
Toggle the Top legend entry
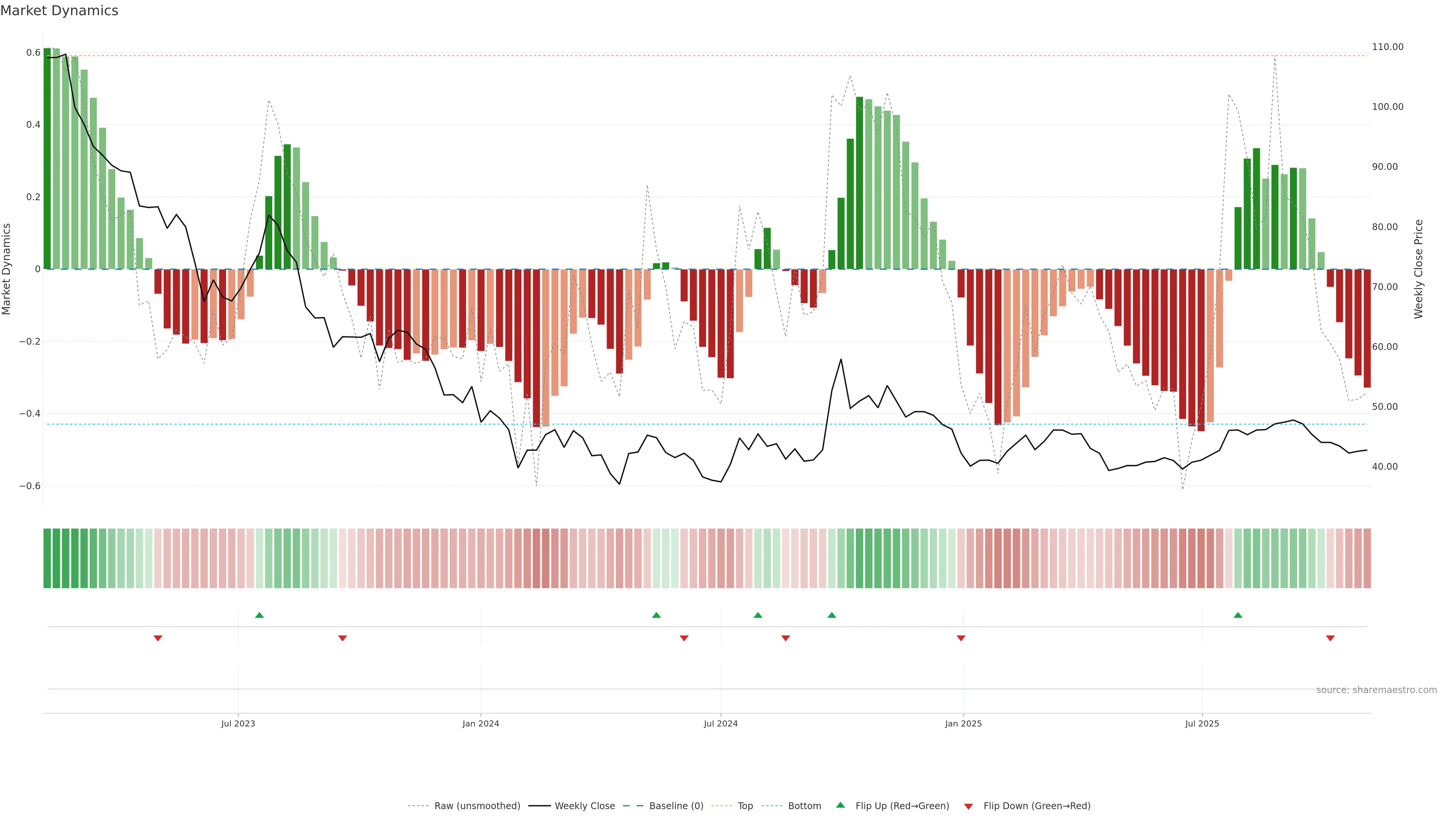tap(745, 806)
